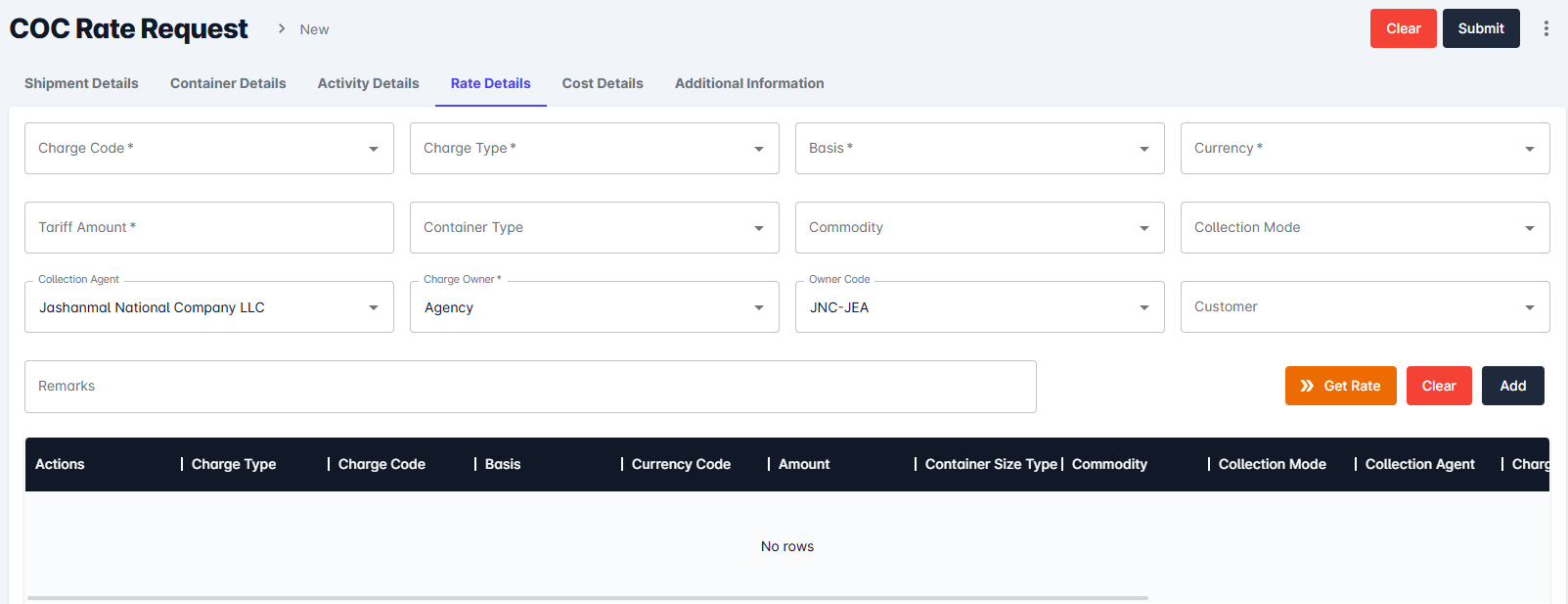Viewport: 1568px width, 604px height.
Task: Click the Get Rate button
Action: point(1340,386)
